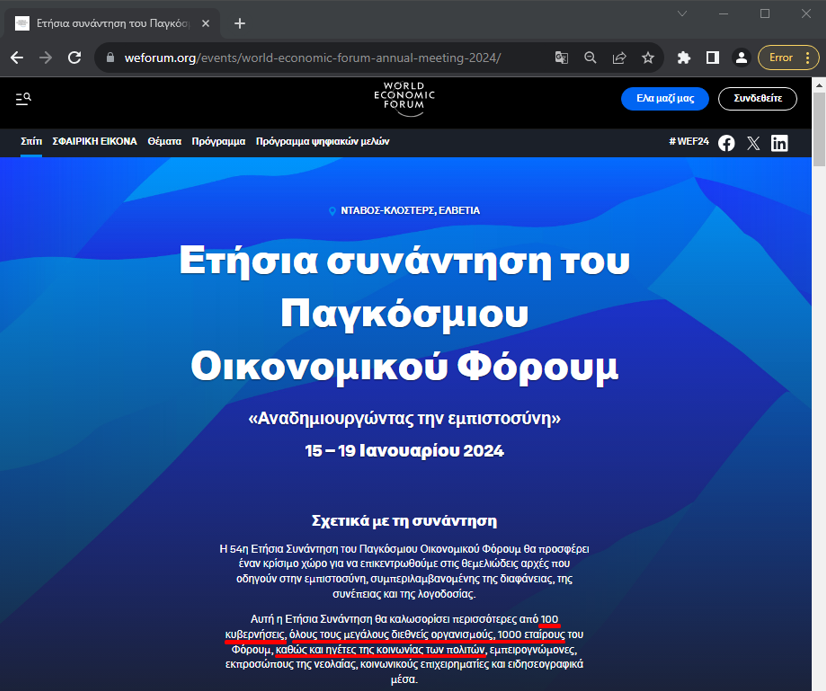Click the address bar URL
826x691 pixels.
(x=312, y=57)
